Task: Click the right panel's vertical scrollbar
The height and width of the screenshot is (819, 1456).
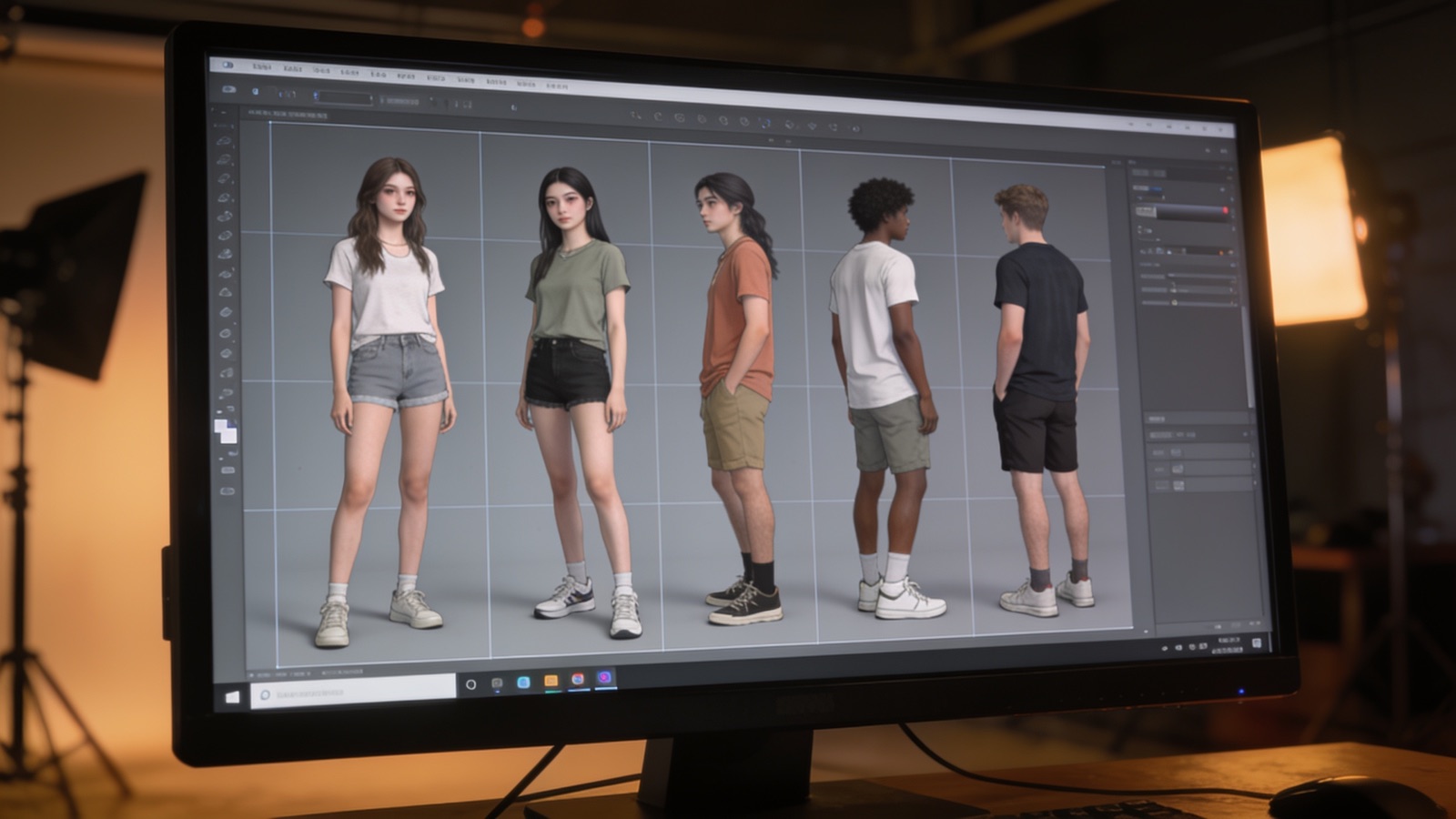Action: 1249,357
